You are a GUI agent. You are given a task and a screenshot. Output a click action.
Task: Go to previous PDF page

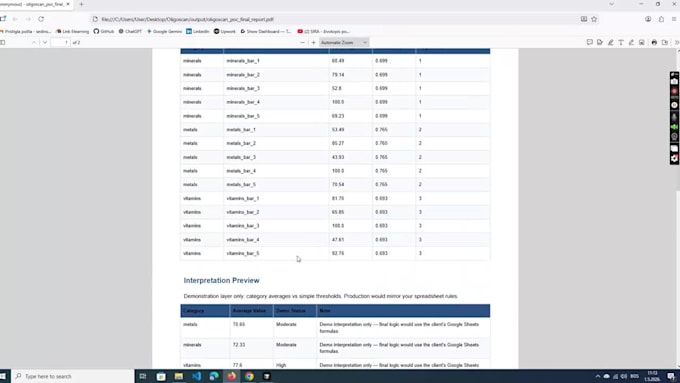(34, 43)
